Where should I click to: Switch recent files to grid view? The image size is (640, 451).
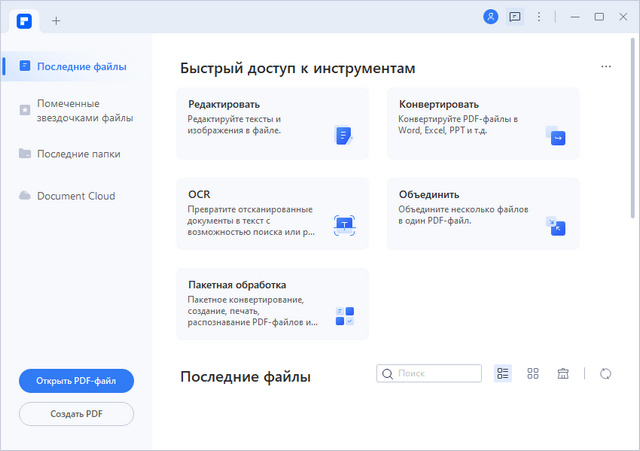[533, 374]
